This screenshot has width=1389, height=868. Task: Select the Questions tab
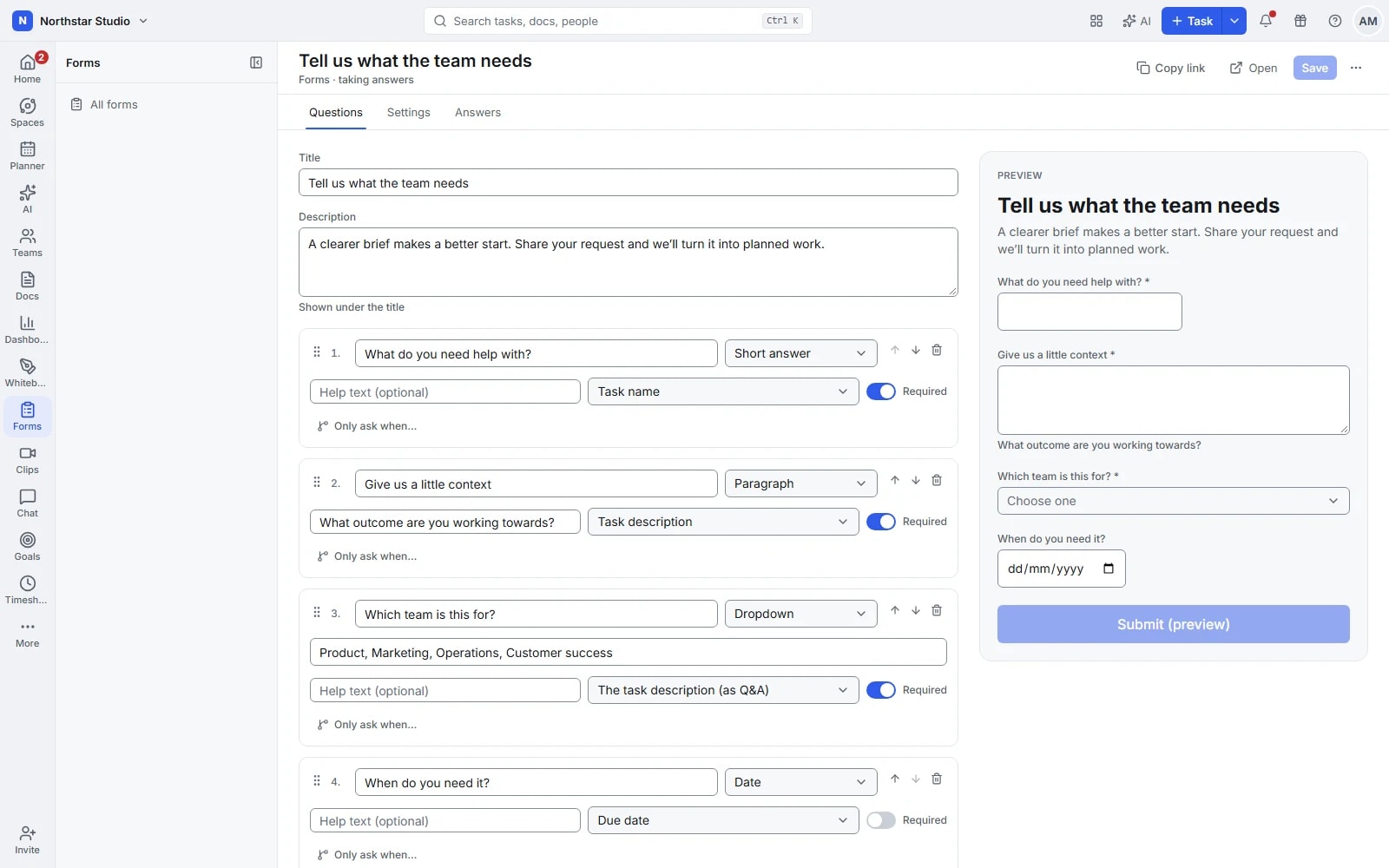coord(336,112)
